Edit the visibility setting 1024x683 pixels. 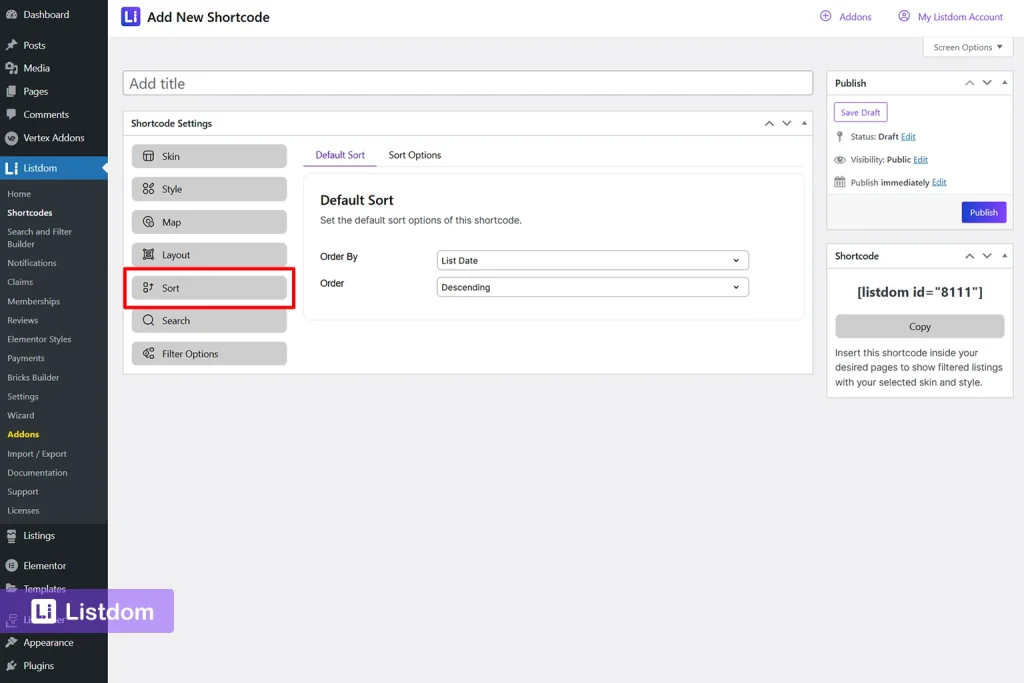coord(921,159)
